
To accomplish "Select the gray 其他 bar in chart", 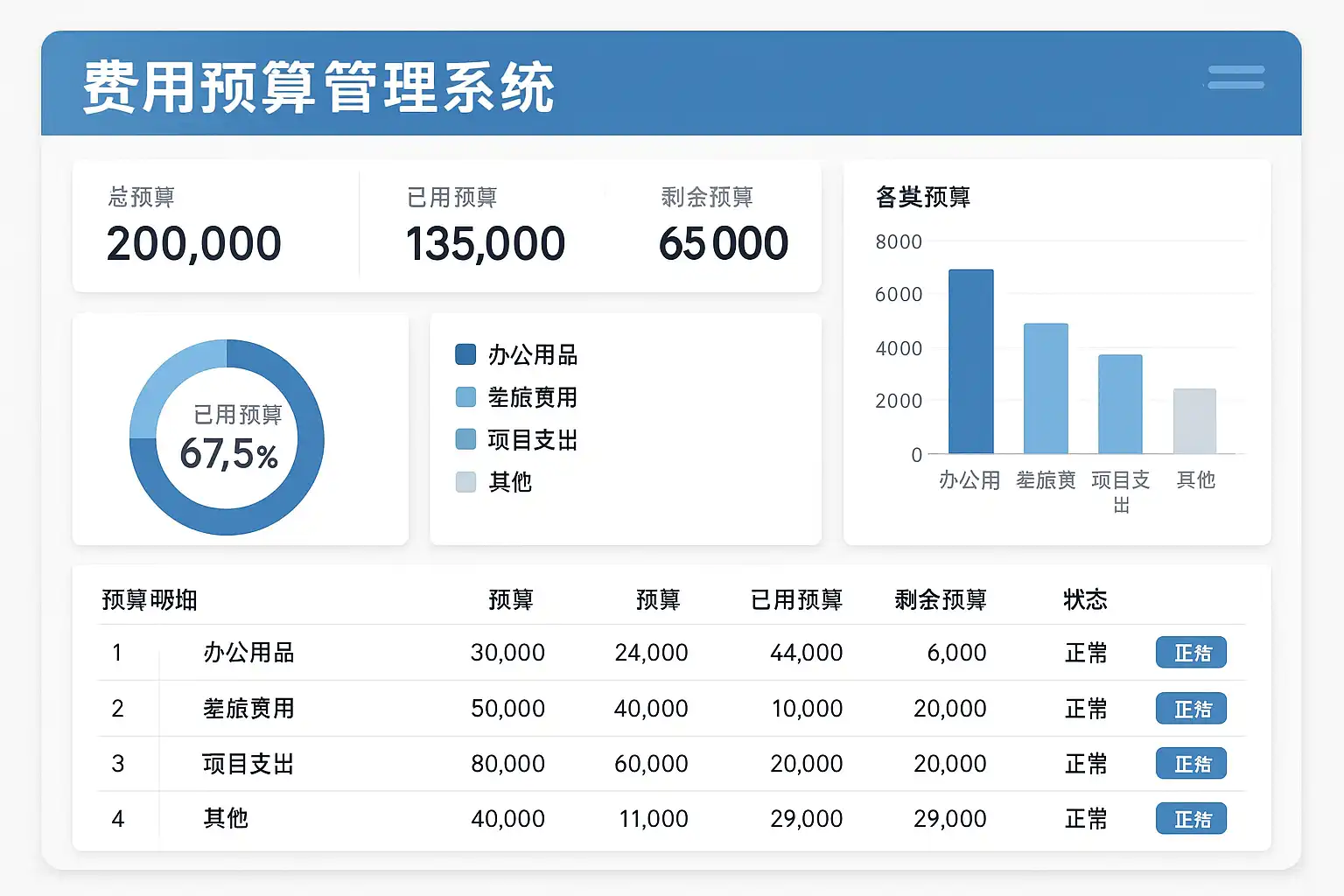I will click(x=1194, y=421).
